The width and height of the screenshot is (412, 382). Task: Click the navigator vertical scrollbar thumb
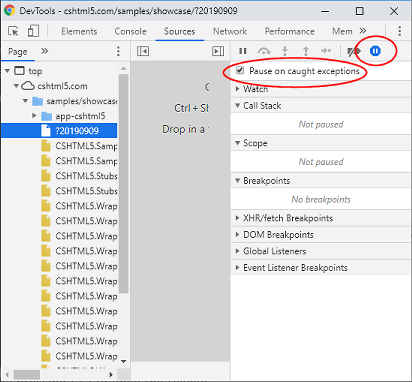click(124, 184)
